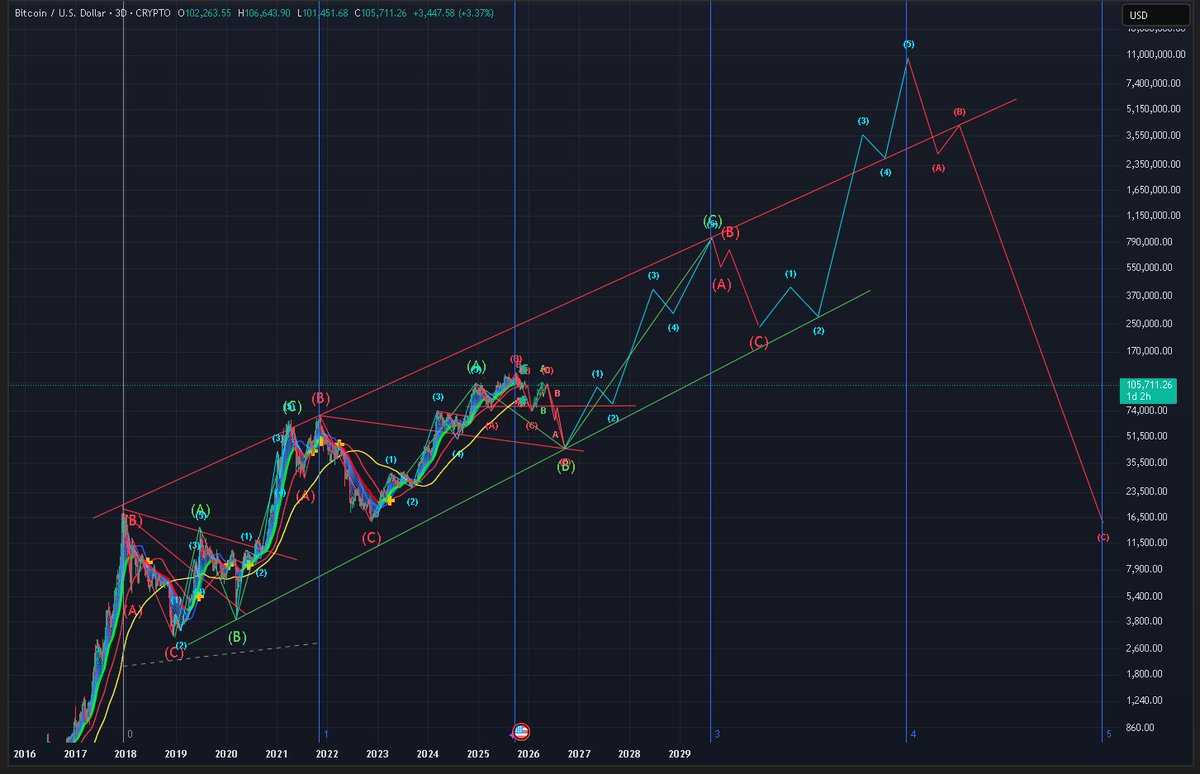The image size is (1200, 774).
Task: Click the 2017 label on time axis
Action: 74,753
